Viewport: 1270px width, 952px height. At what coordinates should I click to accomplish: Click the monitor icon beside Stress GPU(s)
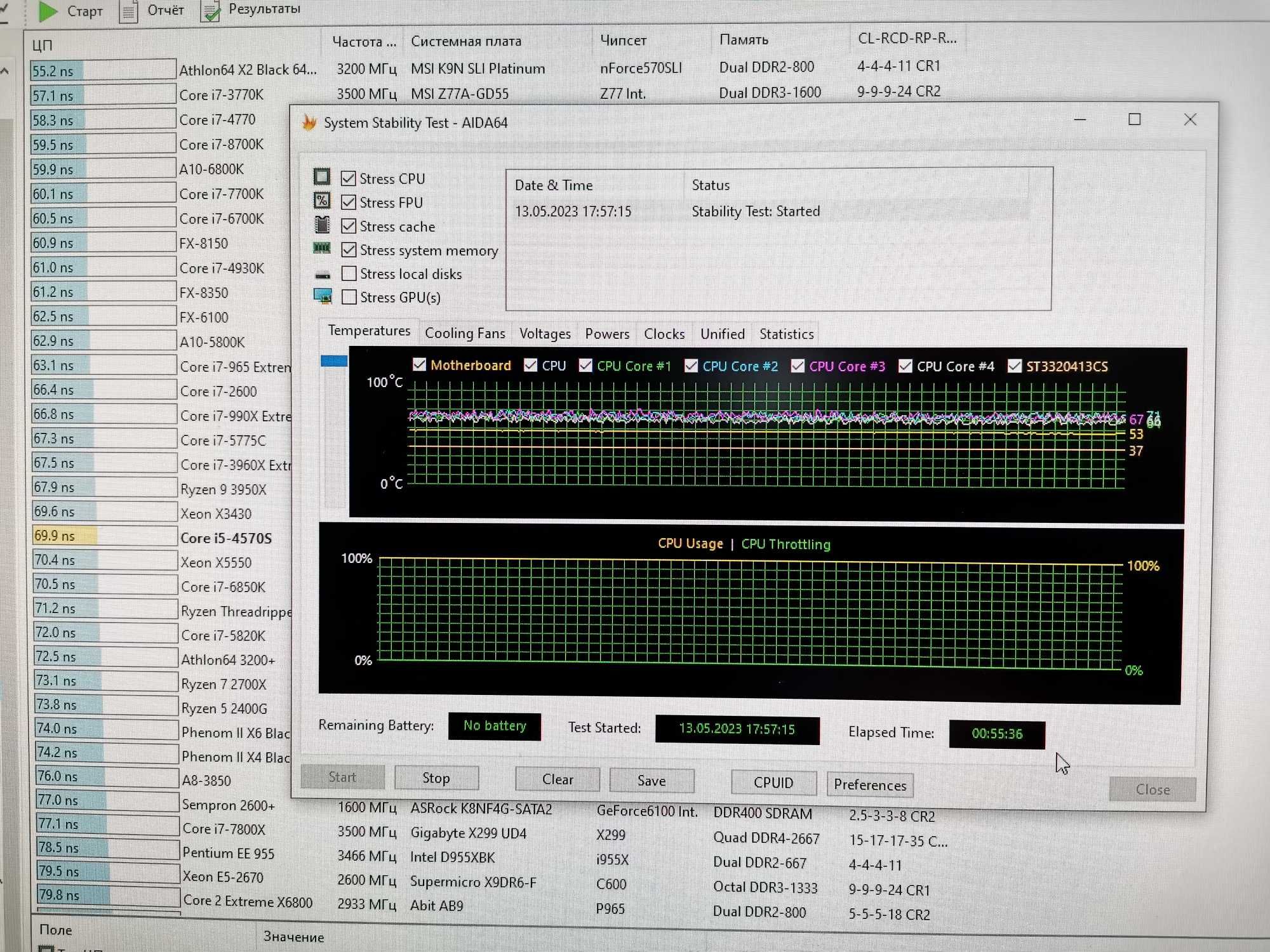point(323,296)
